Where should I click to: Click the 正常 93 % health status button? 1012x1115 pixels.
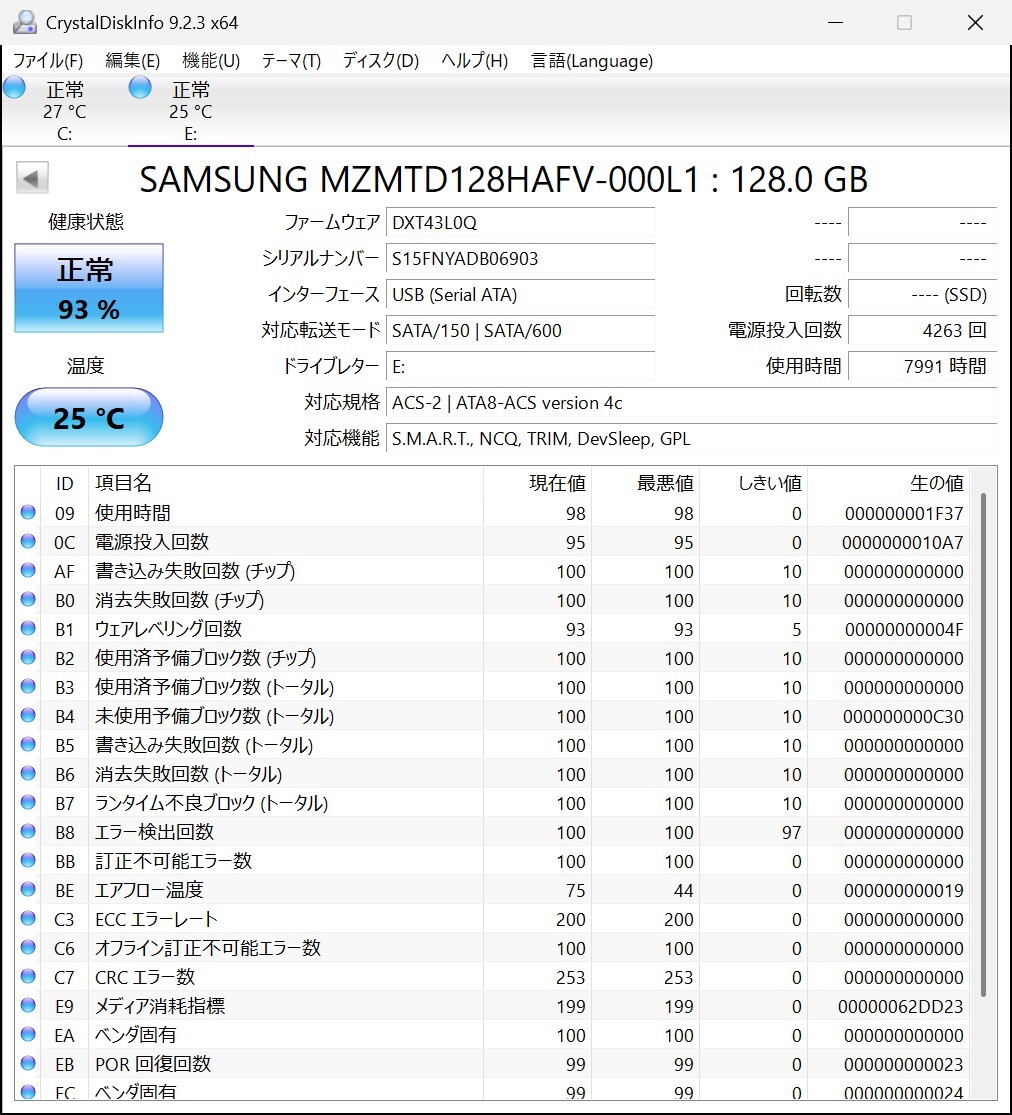pyautogui.click(x=89, y=288)
